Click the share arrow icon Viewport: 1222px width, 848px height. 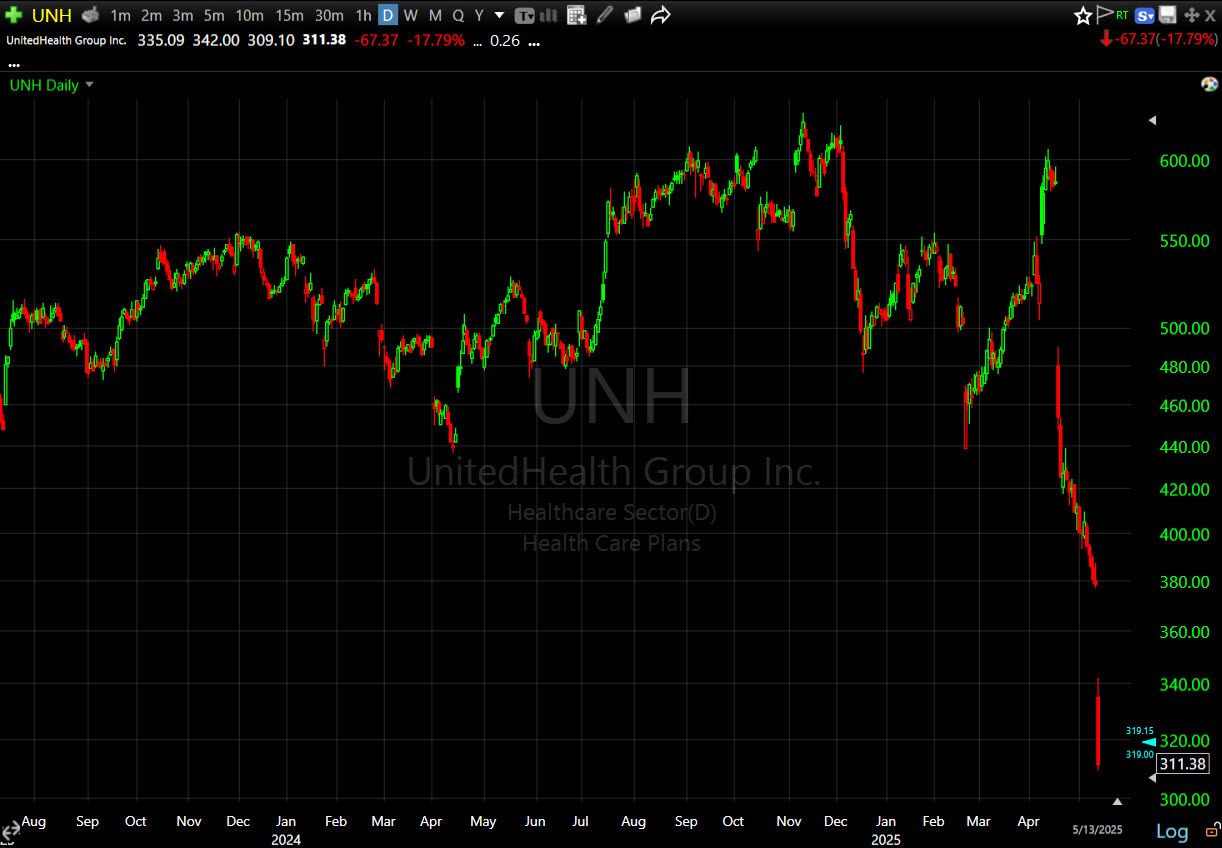click(x=660, y=15)
